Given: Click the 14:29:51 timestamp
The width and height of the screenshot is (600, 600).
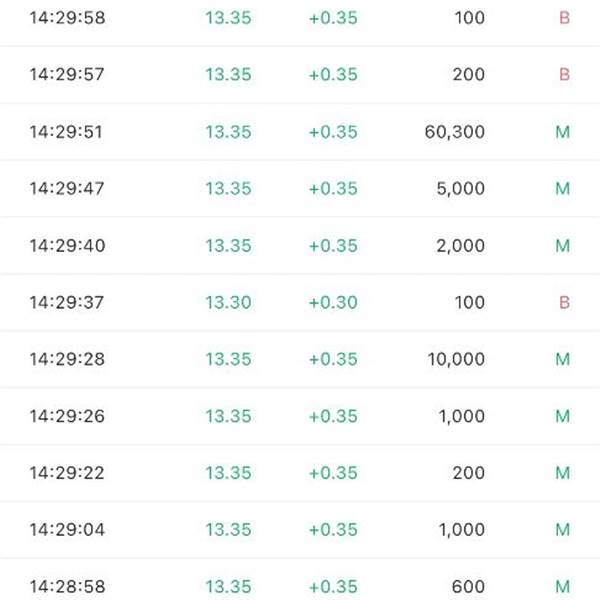Looking at the screenshot, I should pyautogui.click(x=67, y=132).
